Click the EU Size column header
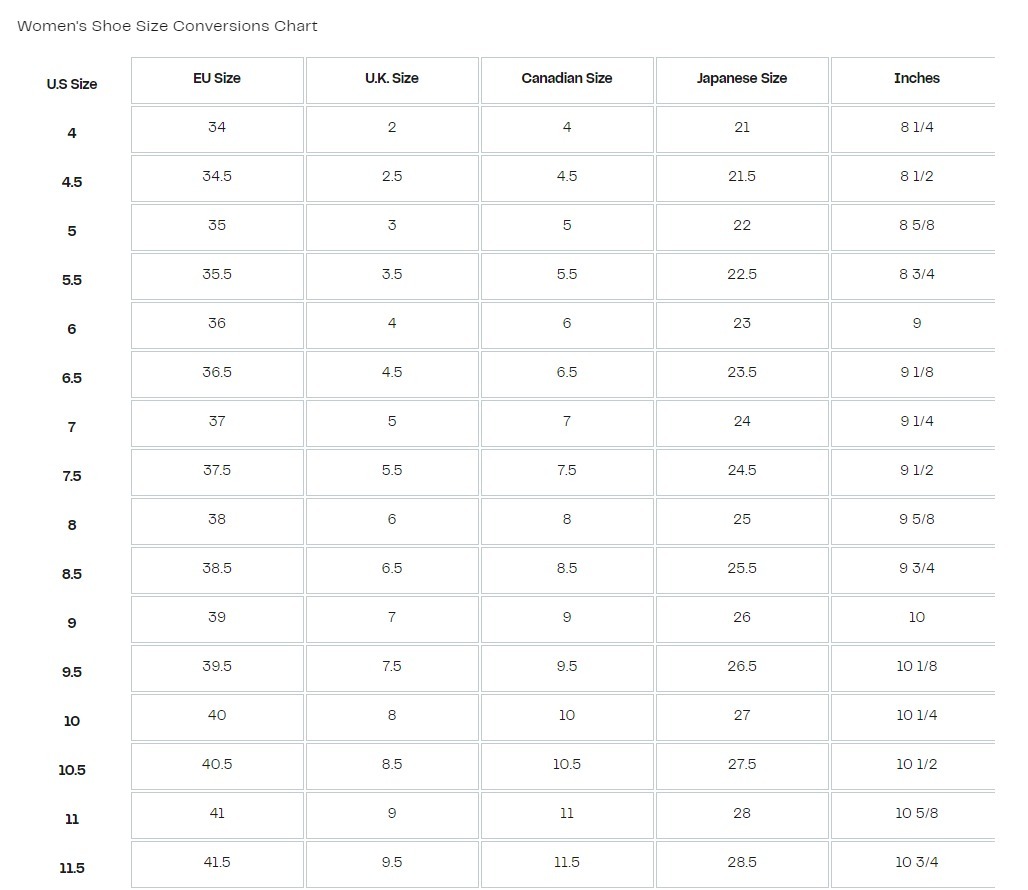The height and width of the screenshot is (890, 1028). pos(217,78)
